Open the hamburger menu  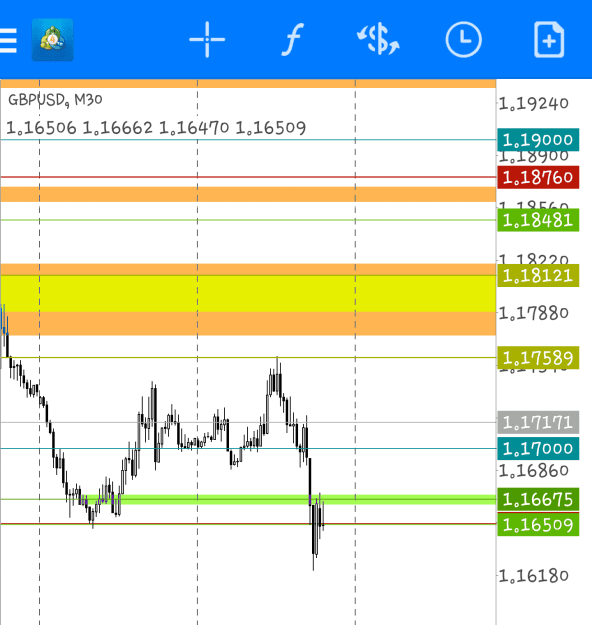8,40
